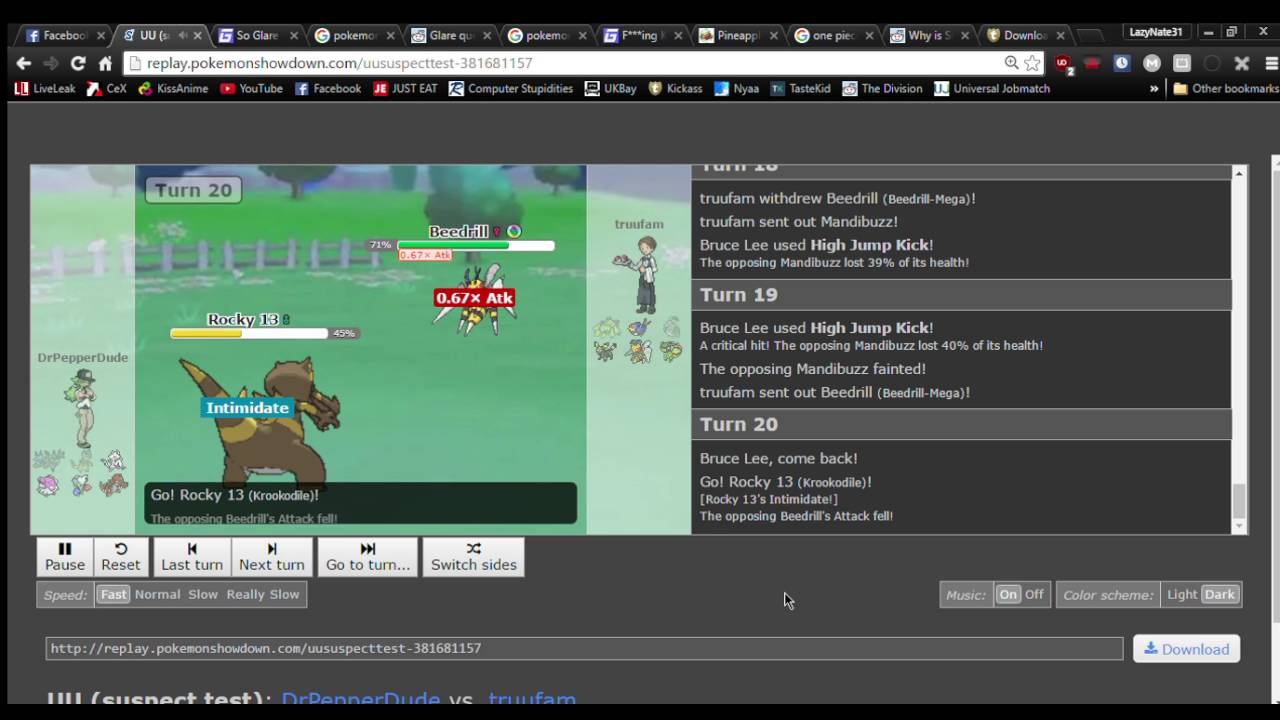The width and height of the screenshot is (1280, 720).
Task: Open the Universal Jobmatch bookmark
Action: (992, 89)
